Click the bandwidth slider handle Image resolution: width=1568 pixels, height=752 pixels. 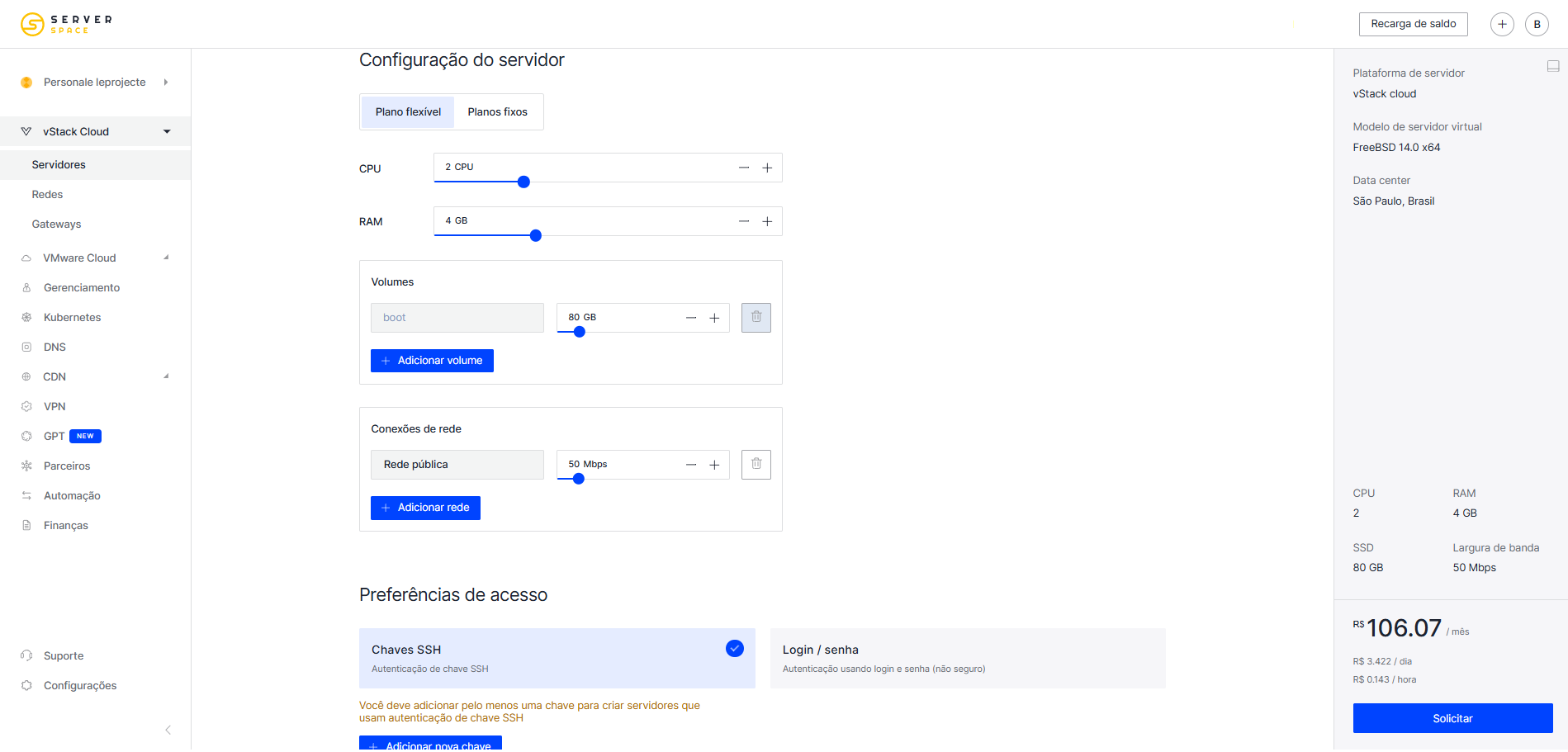(579, 479)
